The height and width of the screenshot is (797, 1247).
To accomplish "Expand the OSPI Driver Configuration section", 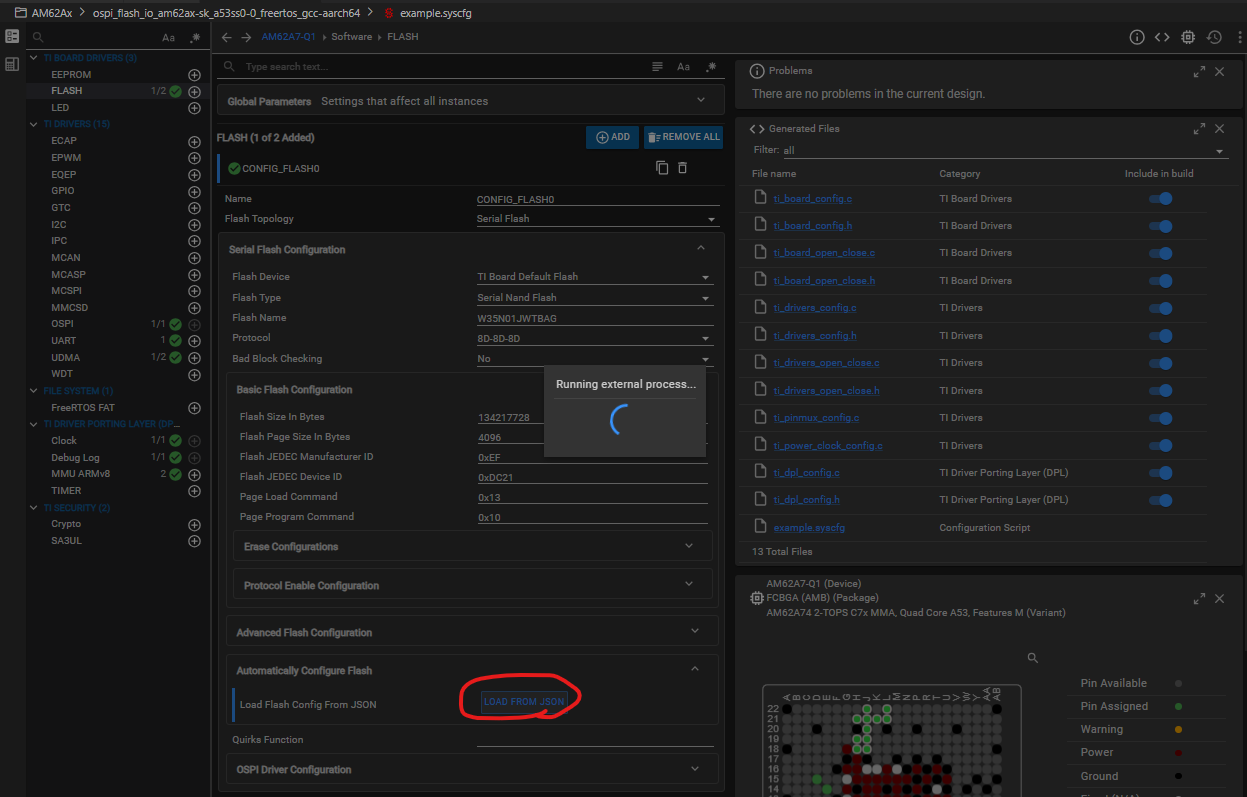I will click(471, 769).
